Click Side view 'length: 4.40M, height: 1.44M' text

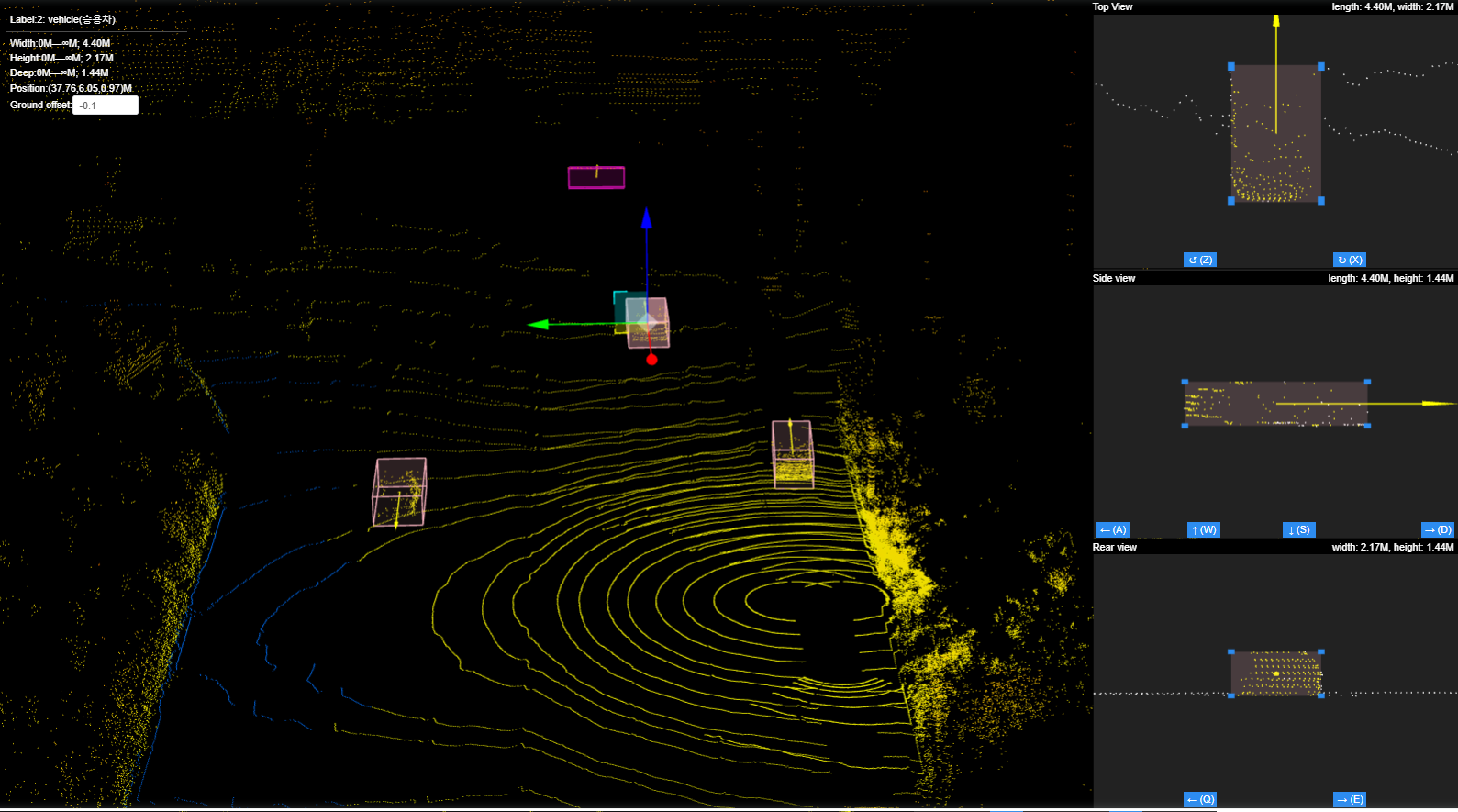click(1391, 278)
